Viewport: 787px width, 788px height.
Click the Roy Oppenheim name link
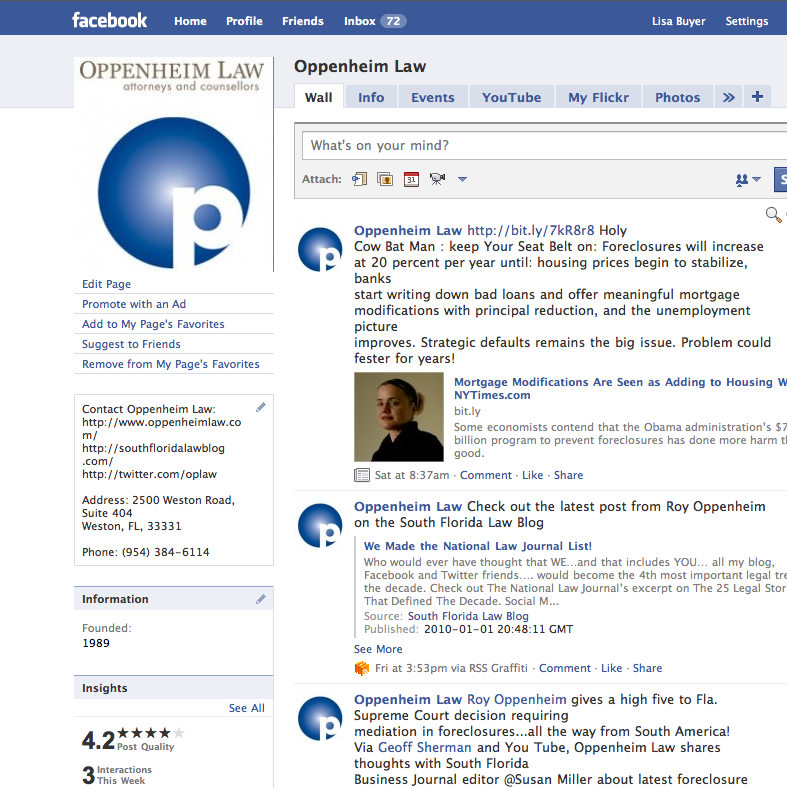point(517,699)
